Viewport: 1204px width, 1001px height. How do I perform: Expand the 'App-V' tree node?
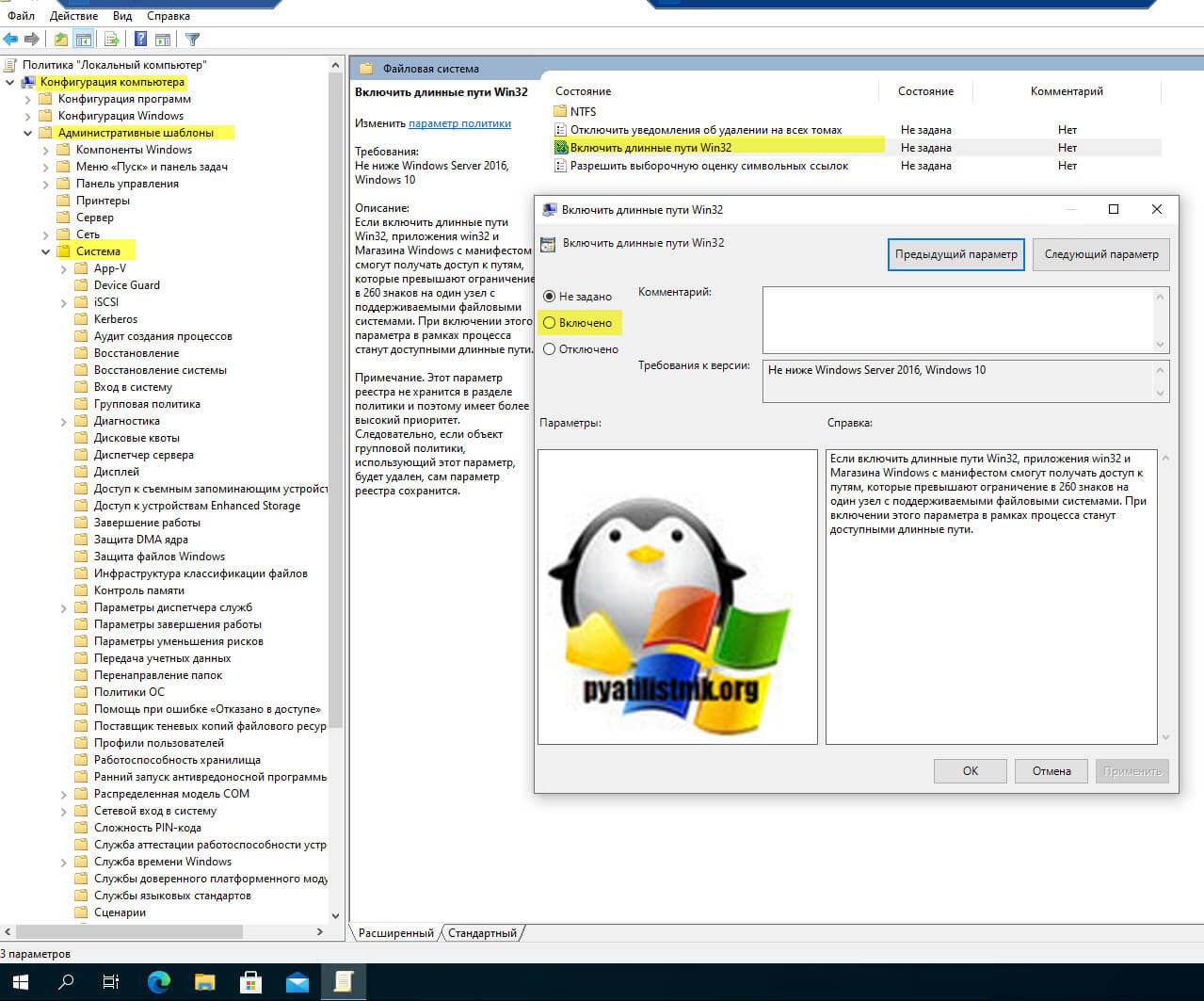64,268
